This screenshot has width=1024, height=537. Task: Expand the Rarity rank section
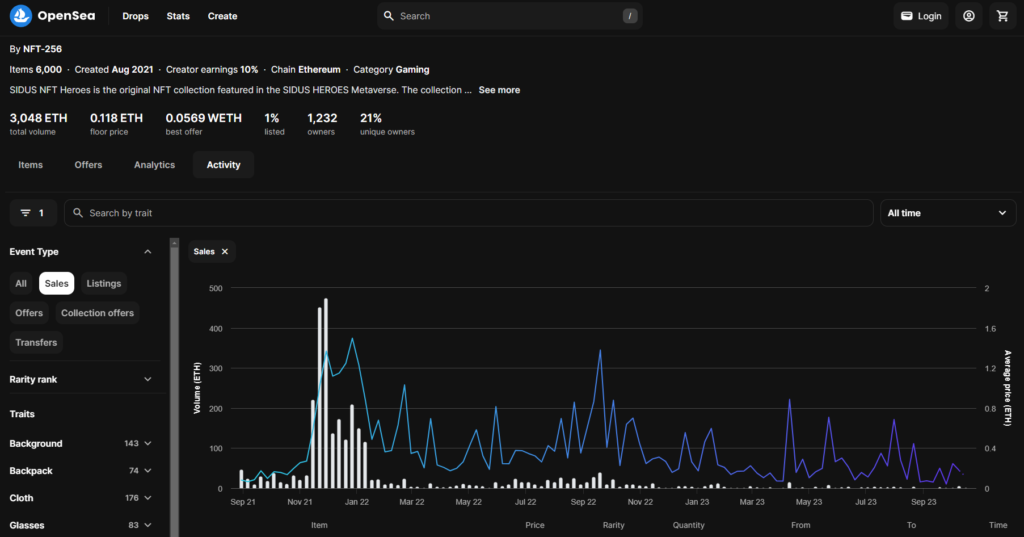click(x=148, y=379)
